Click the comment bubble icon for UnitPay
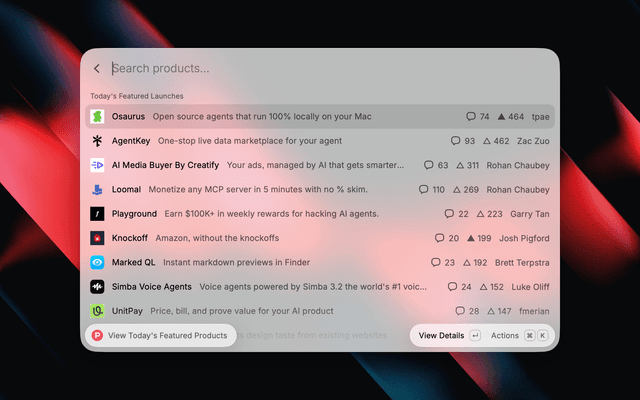The width and height of the screenshot is (640, 400). [460, 311]
